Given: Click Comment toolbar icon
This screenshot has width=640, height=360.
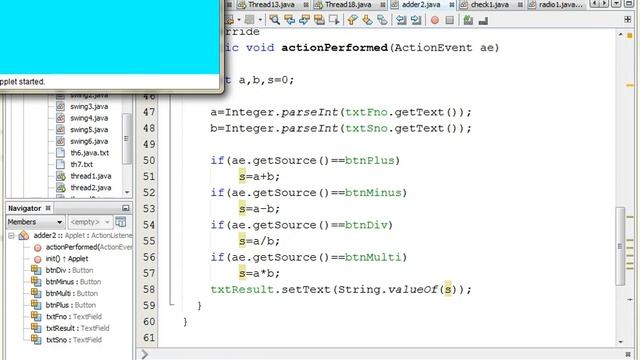Looking at the screenshot, I should [x=468, y=20].
